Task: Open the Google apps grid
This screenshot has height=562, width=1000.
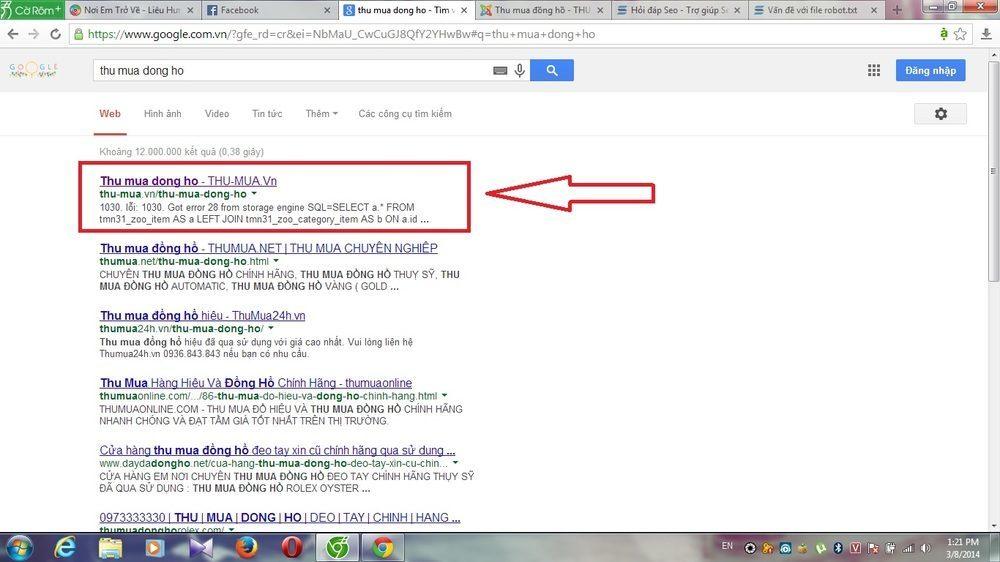Action: pyautogui.click(x=874, y=70)
